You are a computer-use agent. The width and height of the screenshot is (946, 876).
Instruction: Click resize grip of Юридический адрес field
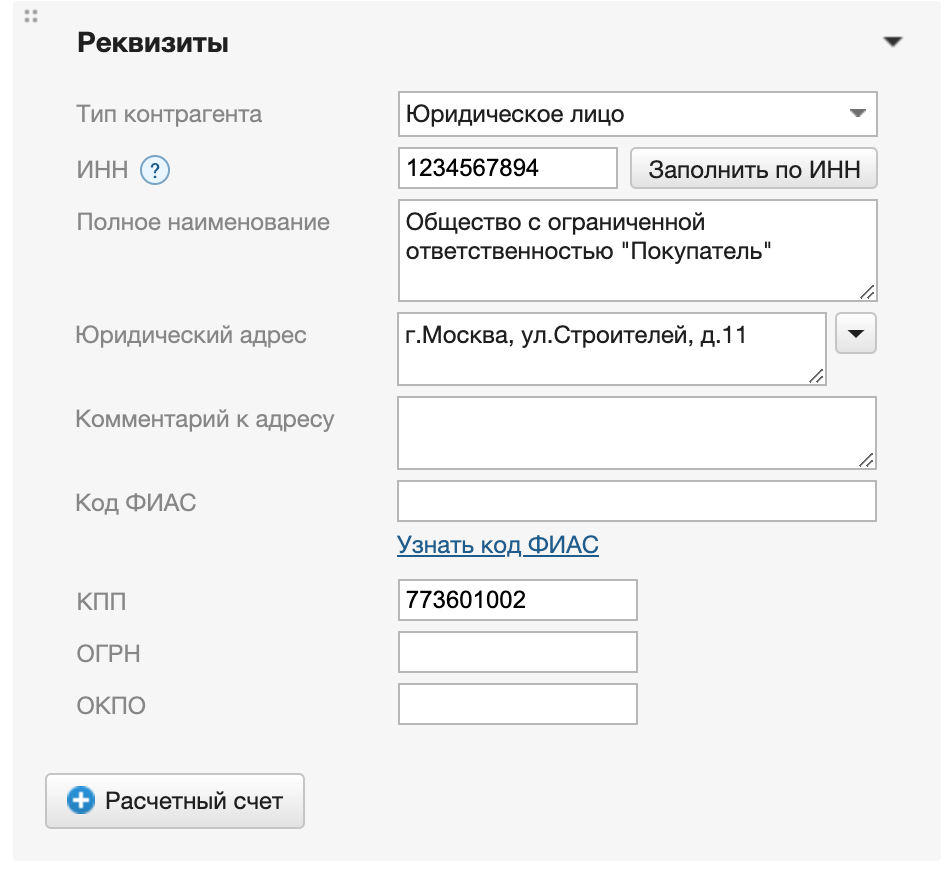tap(817, 375)
